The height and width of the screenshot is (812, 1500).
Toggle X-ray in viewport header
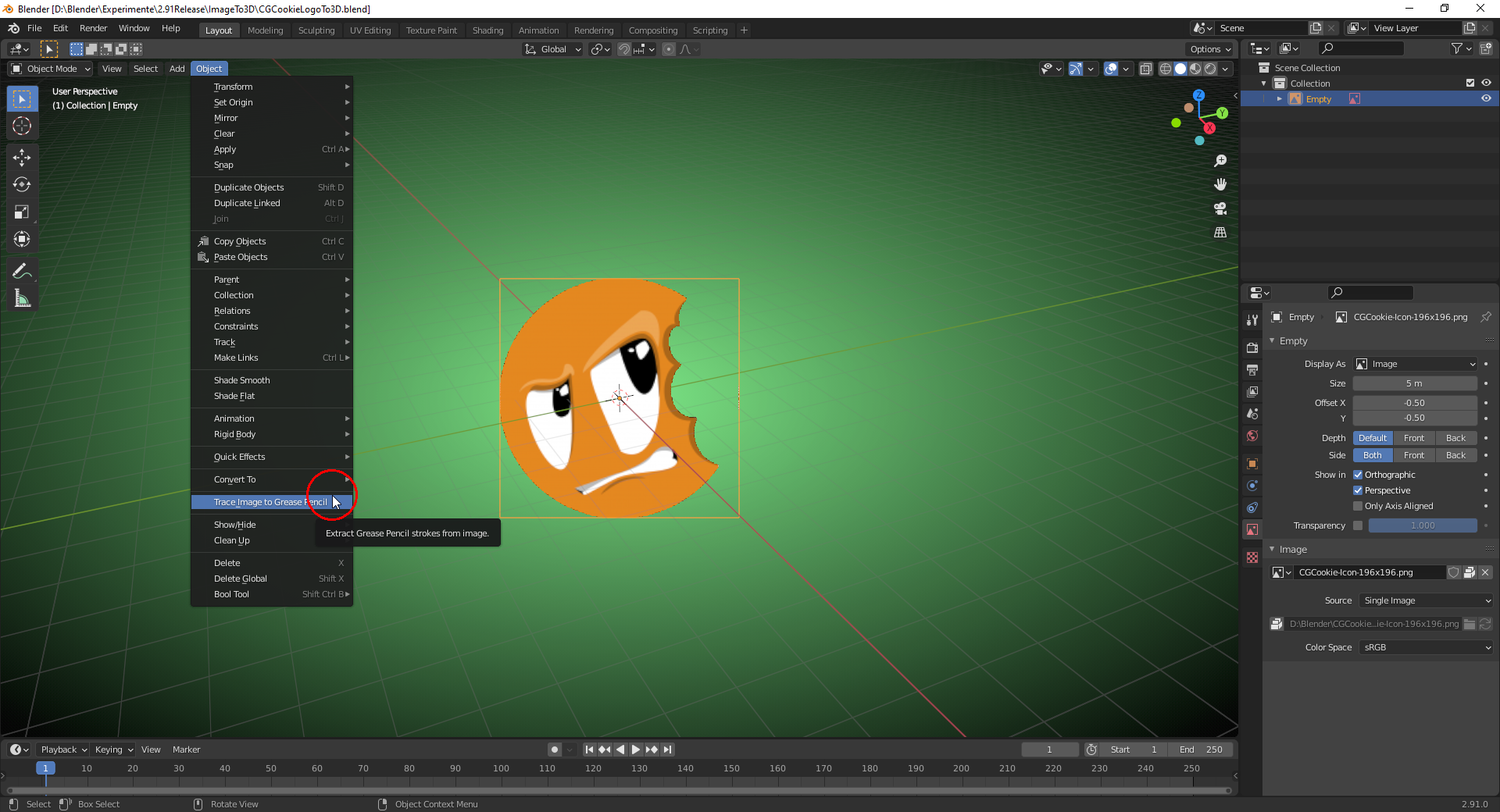click(1146, 69)
